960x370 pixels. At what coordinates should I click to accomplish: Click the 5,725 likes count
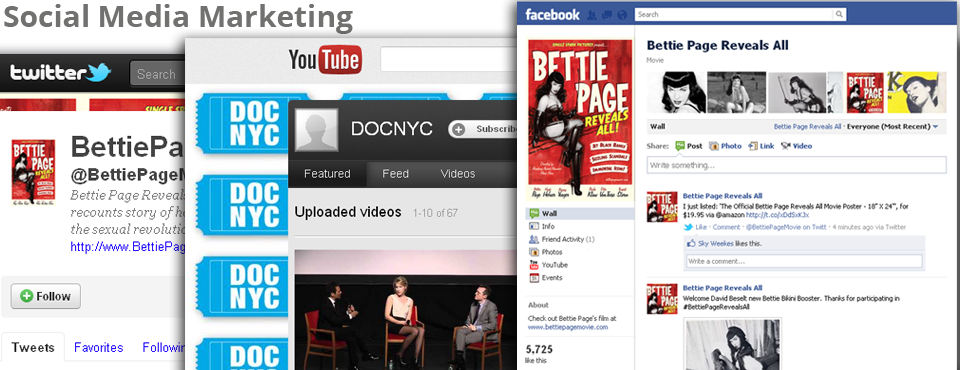click(539, 349)
